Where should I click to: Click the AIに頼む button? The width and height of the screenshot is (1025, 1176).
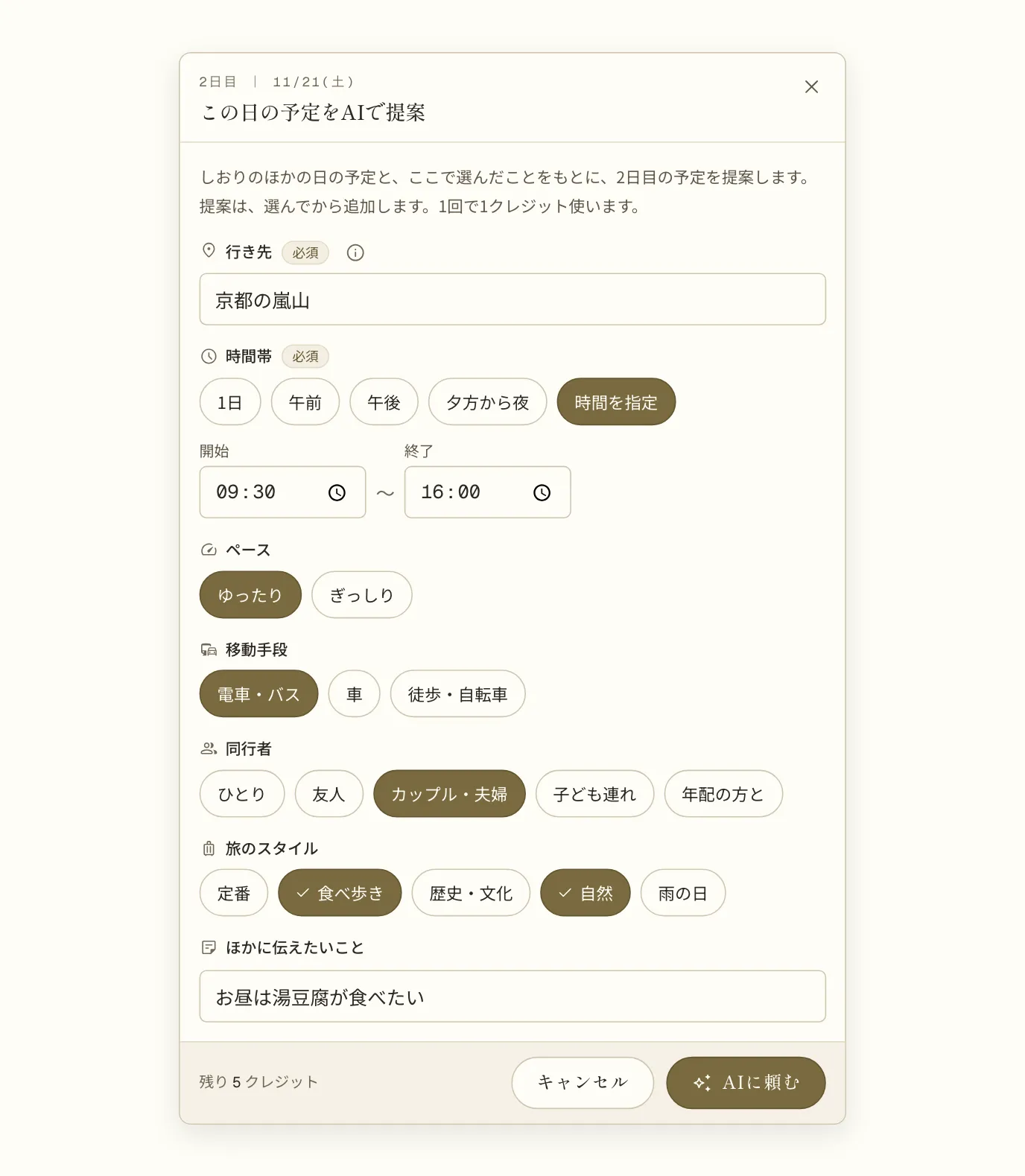click(746, 1082)
